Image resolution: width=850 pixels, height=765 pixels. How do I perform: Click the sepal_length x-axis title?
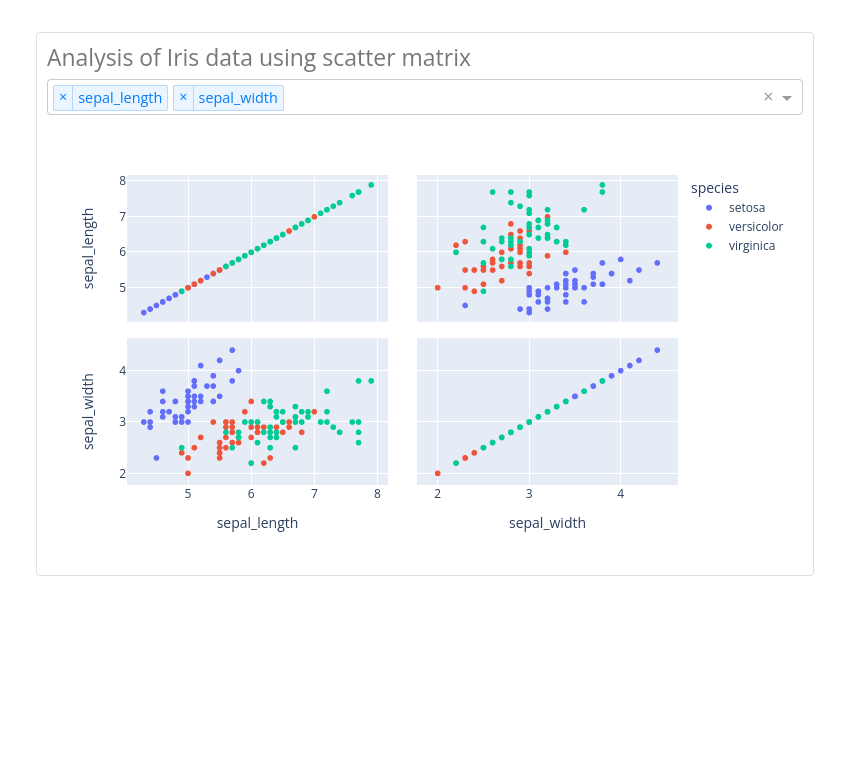click(257, 523)
